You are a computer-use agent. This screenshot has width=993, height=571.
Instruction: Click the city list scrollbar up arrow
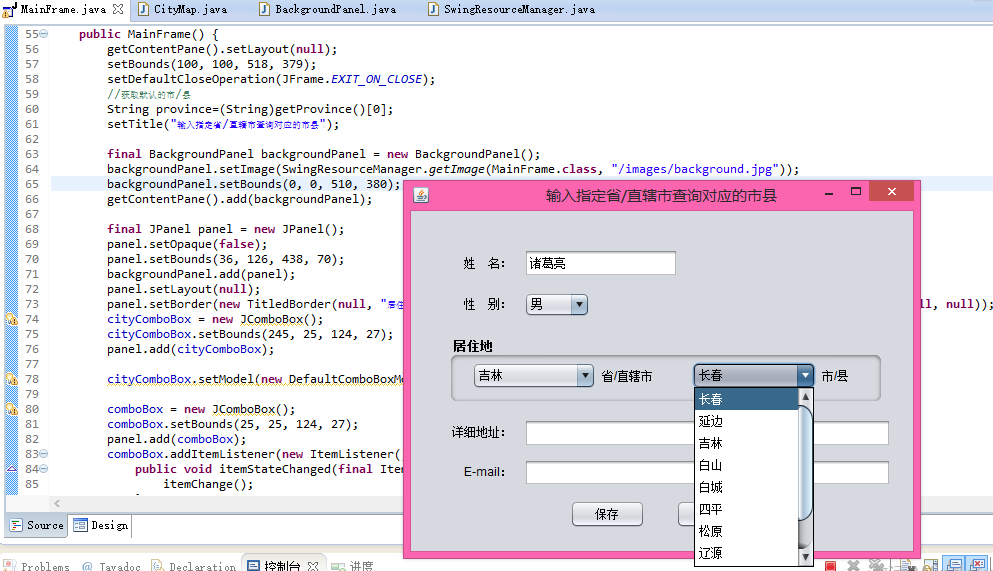point(806,396)
